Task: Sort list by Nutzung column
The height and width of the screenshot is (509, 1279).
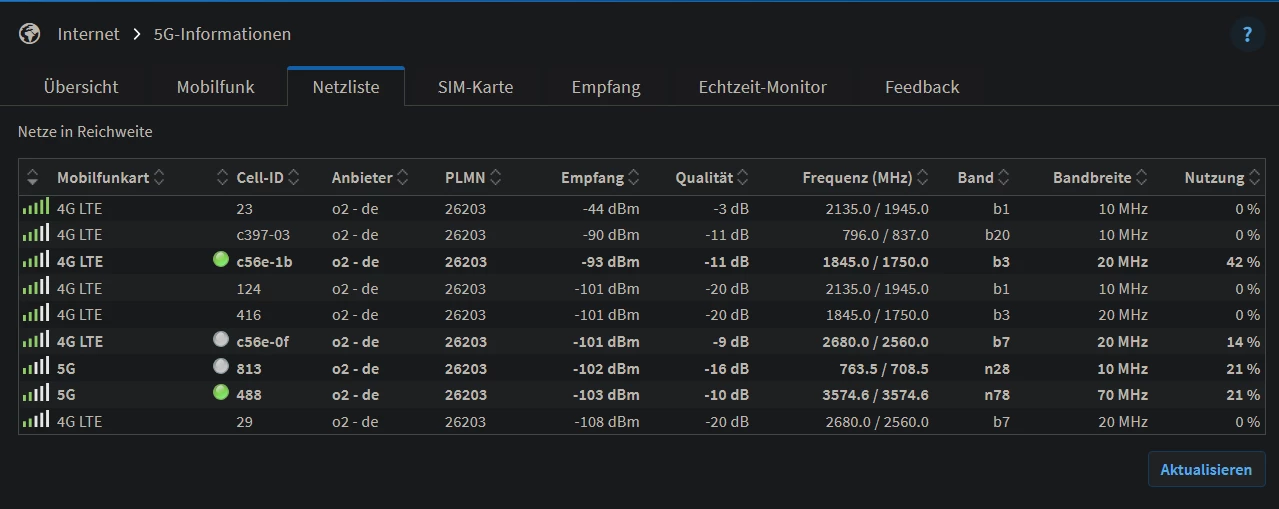Action: tap(1221, 178)
